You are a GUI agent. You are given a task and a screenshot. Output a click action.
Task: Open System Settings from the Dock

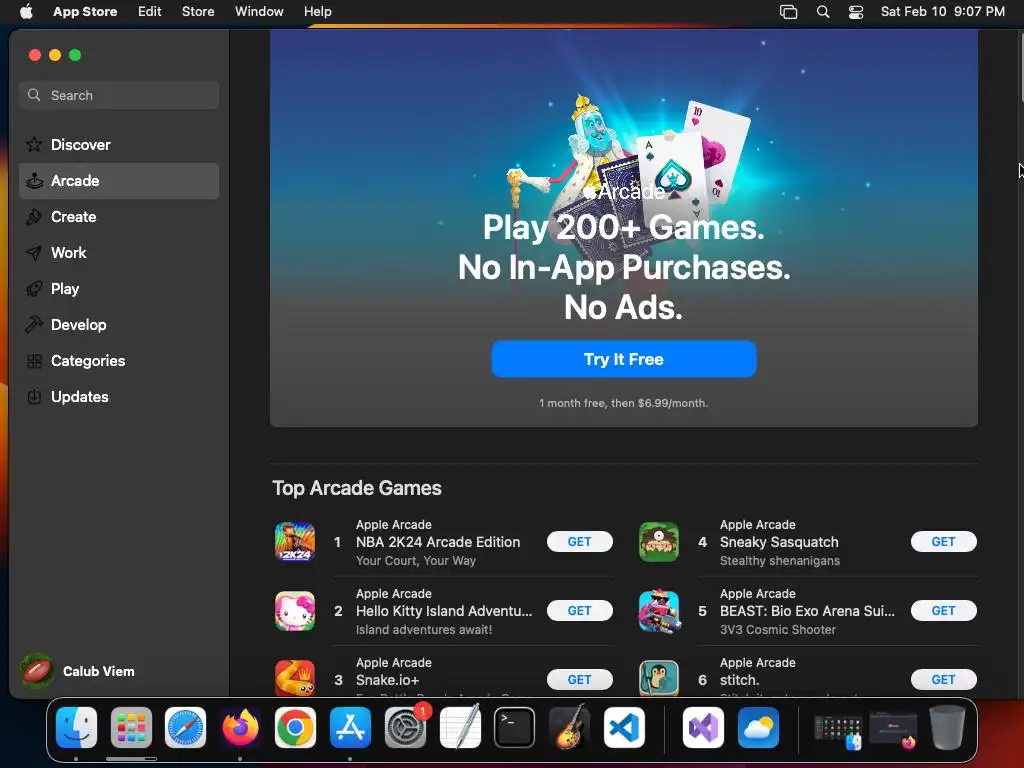click(x=406, y=727)
